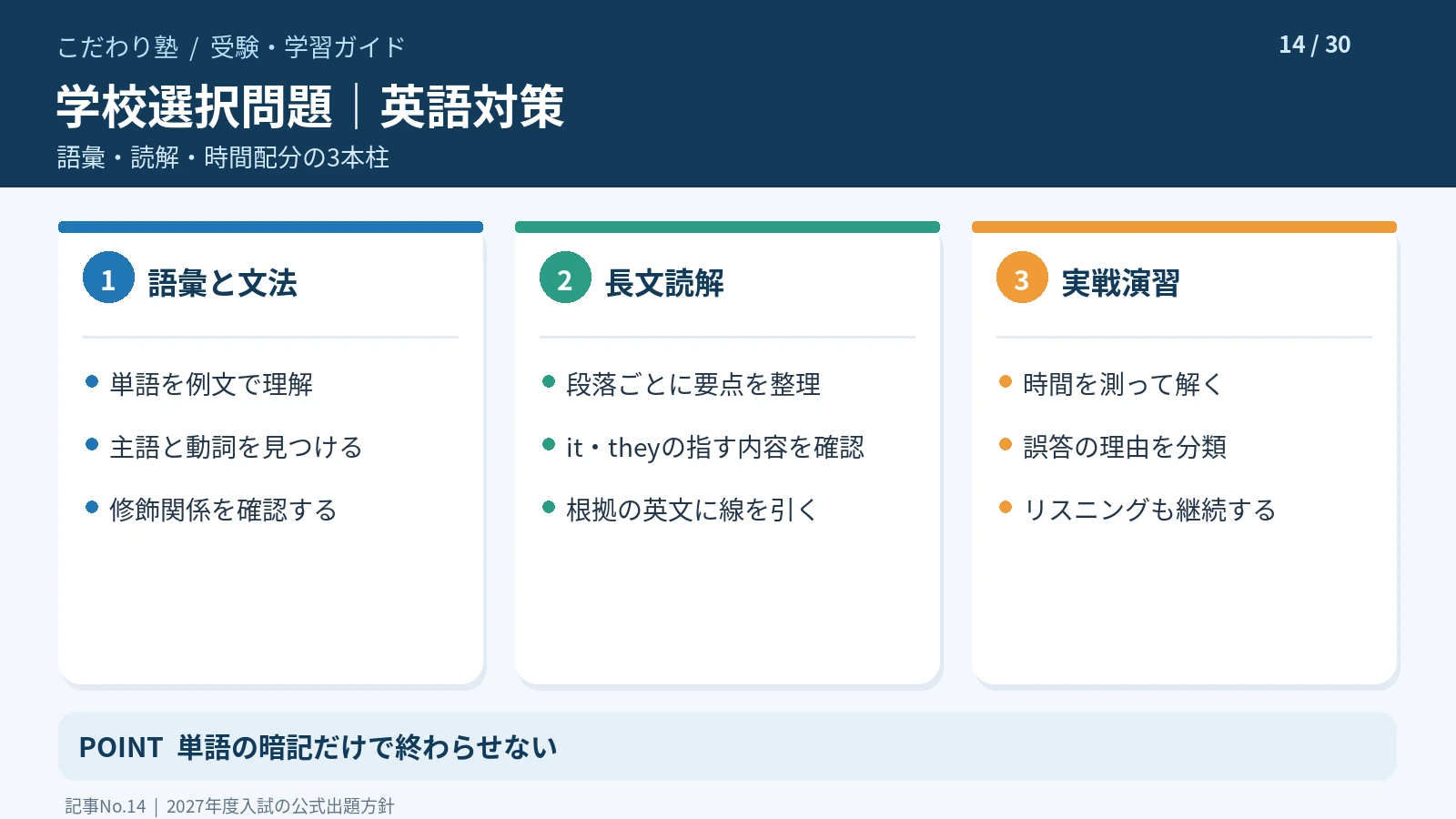This screenshot has width=1456, height=819.
Task: Click the POINT banner 単語の暗記だけで終わらせない
Action: point(727,746)
